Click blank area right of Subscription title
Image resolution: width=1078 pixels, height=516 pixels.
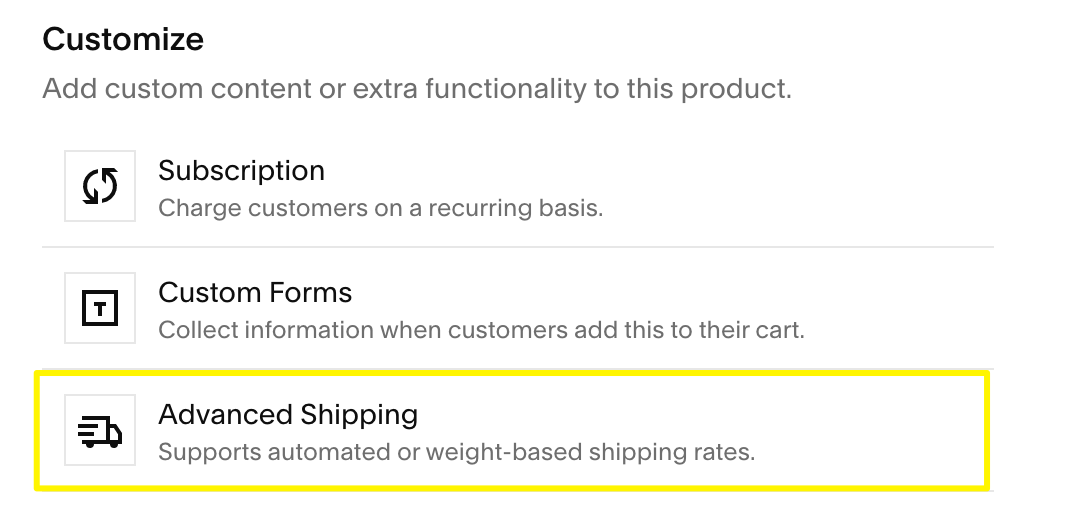[x=650, y=171]
